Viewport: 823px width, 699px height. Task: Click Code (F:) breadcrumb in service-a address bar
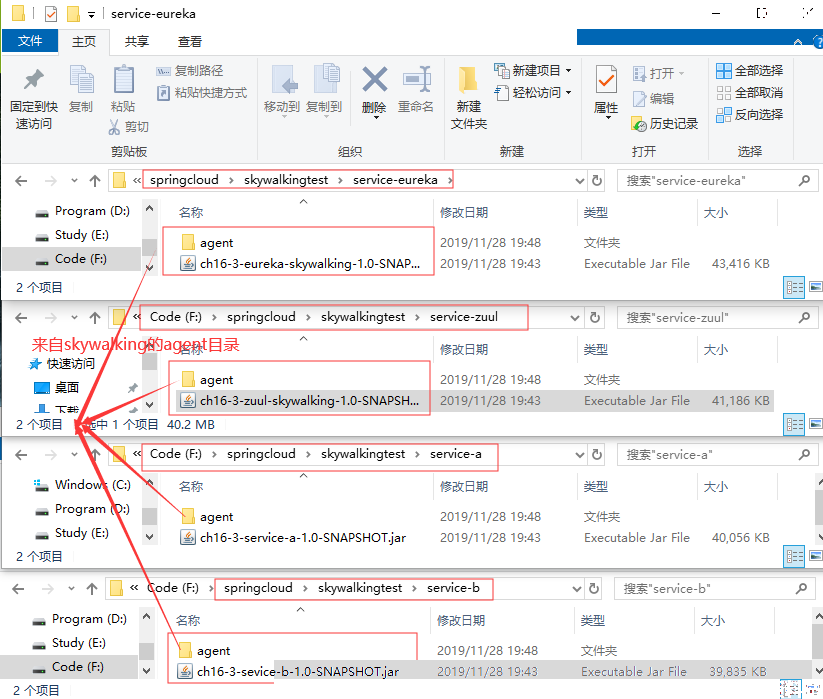coord(176,454)
